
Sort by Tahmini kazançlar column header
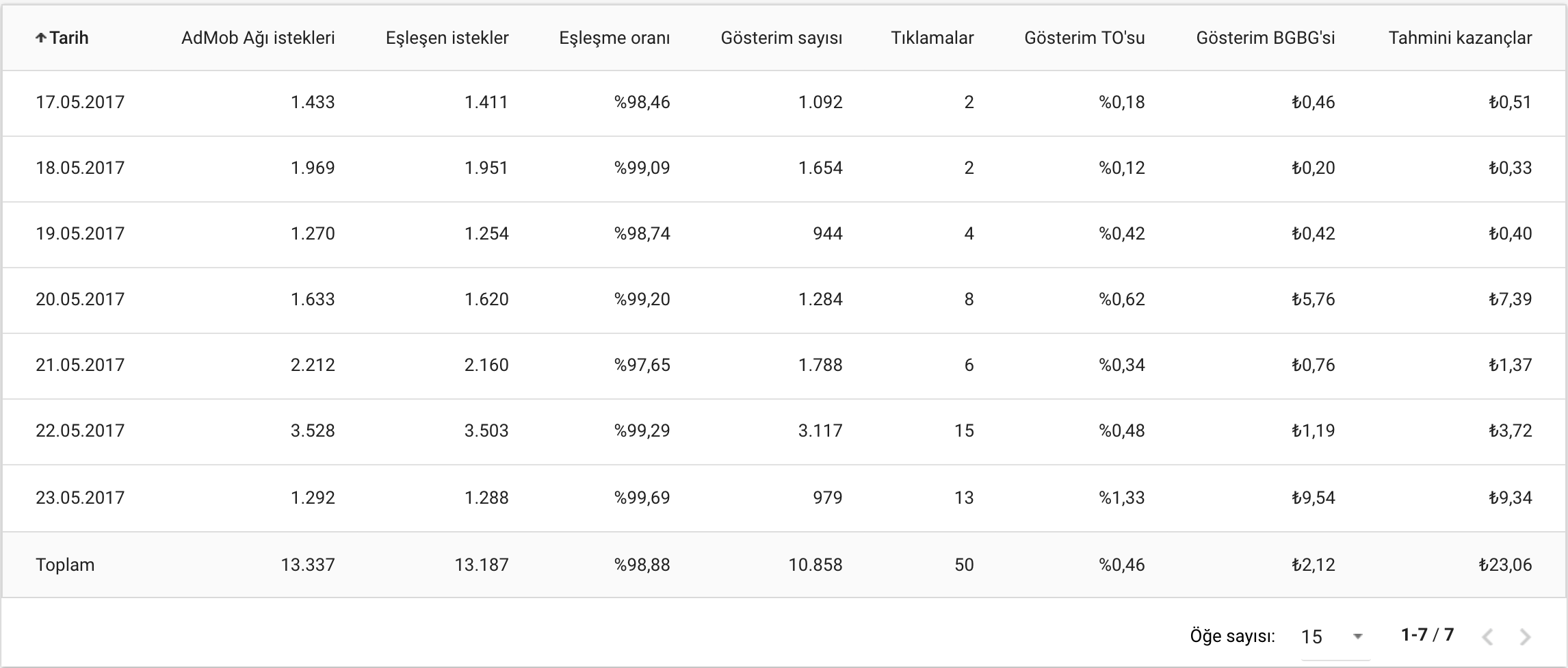click(x=1460, y=38)
